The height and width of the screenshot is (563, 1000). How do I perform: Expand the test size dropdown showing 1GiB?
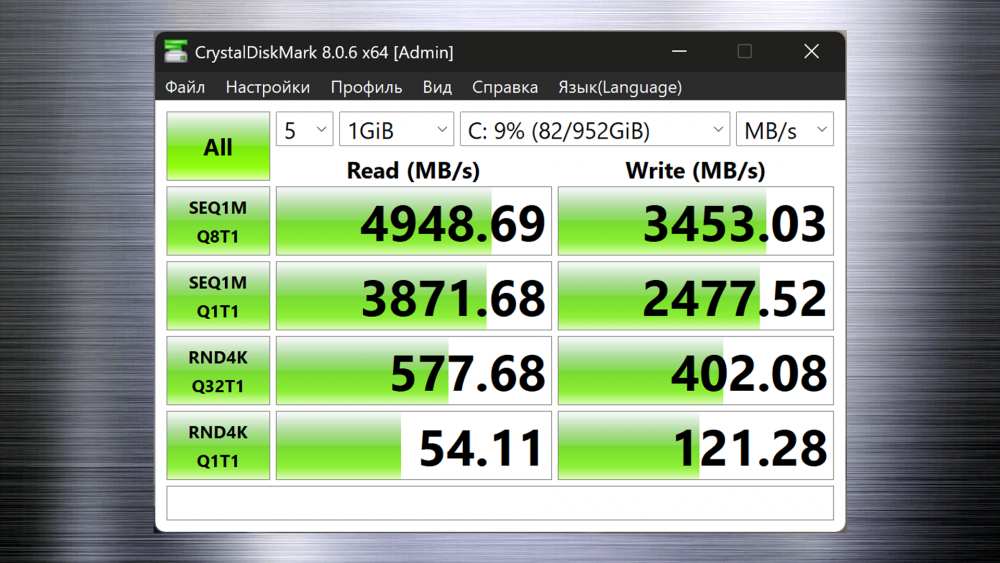396,129
